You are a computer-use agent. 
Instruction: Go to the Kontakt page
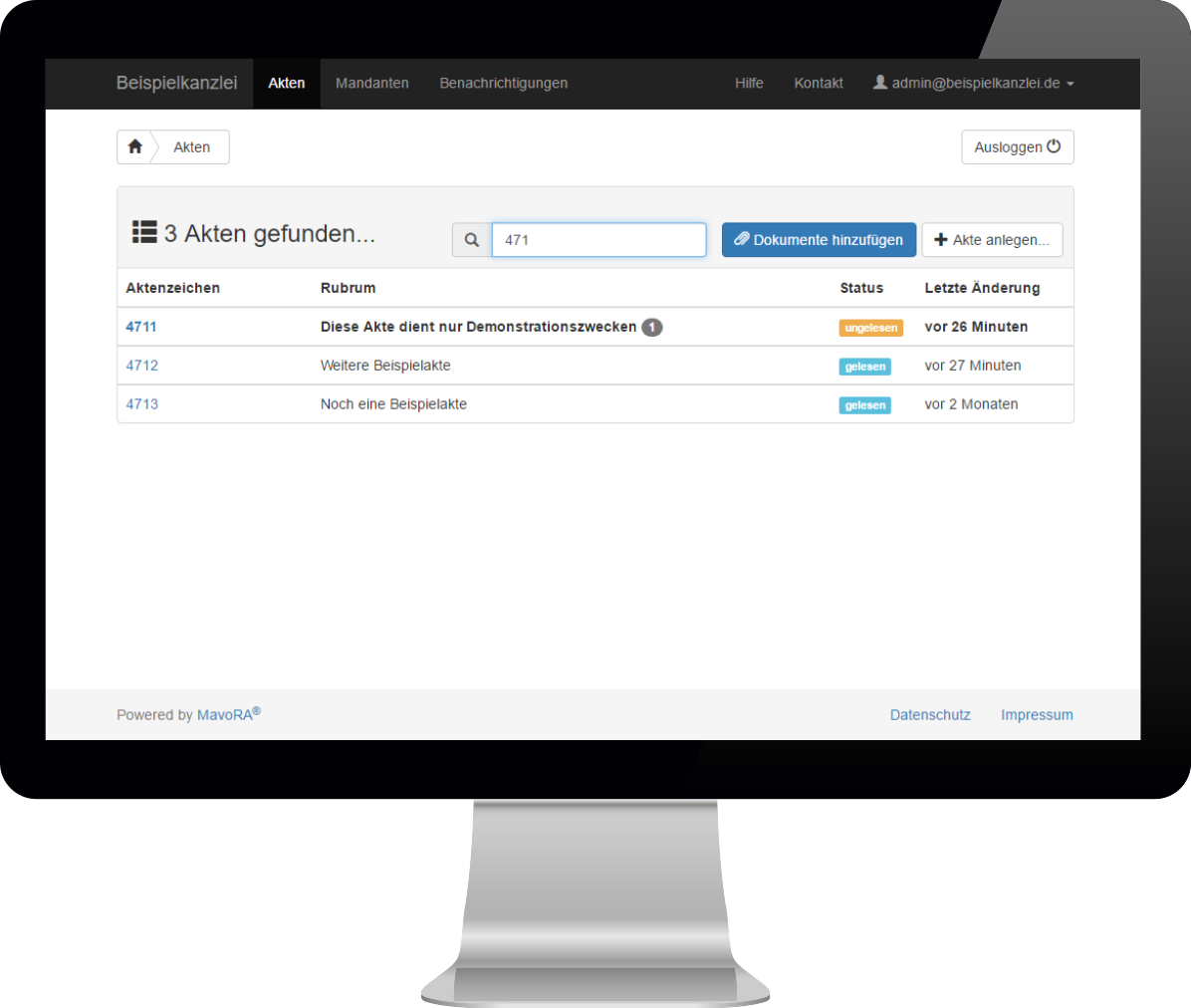click(x=819, y=84)
